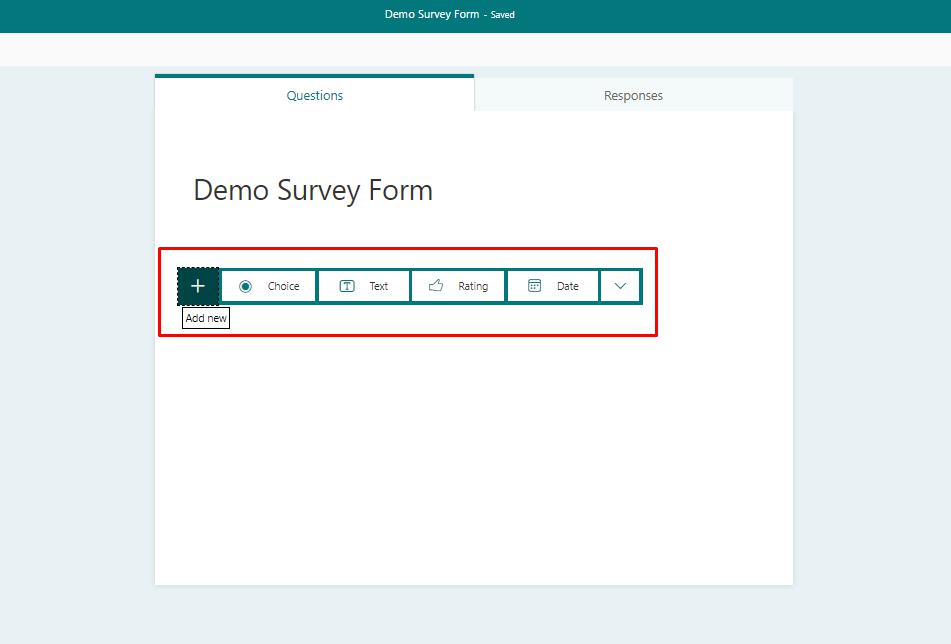Select the Questions tab
Image resolution: width=951 pixels, height=644 pixels.
tap(314, 95)
